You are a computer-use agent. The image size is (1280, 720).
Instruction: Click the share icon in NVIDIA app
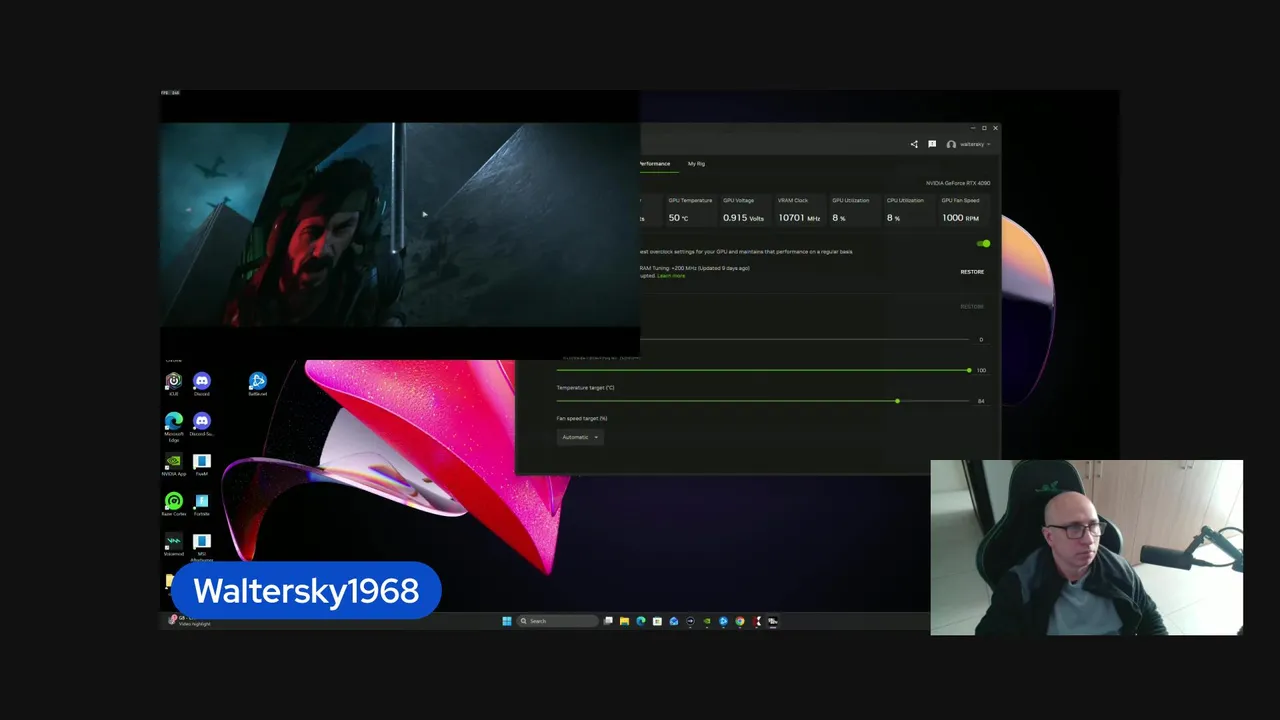pos(914,144)
